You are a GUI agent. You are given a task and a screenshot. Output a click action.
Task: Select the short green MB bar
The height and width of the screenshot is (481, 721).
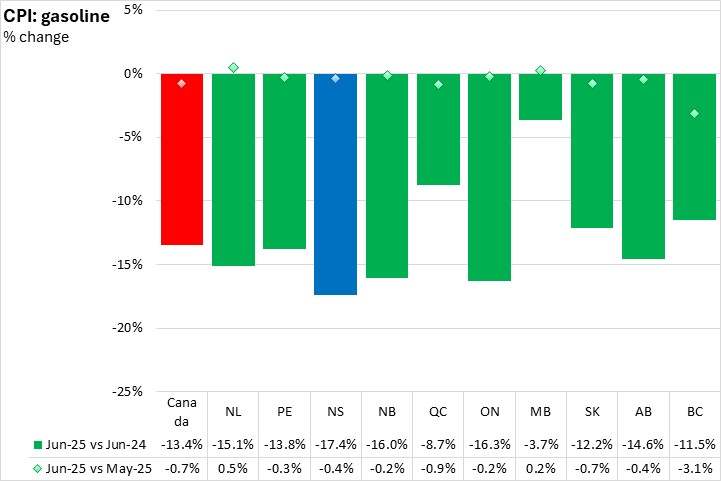point(541,97)
